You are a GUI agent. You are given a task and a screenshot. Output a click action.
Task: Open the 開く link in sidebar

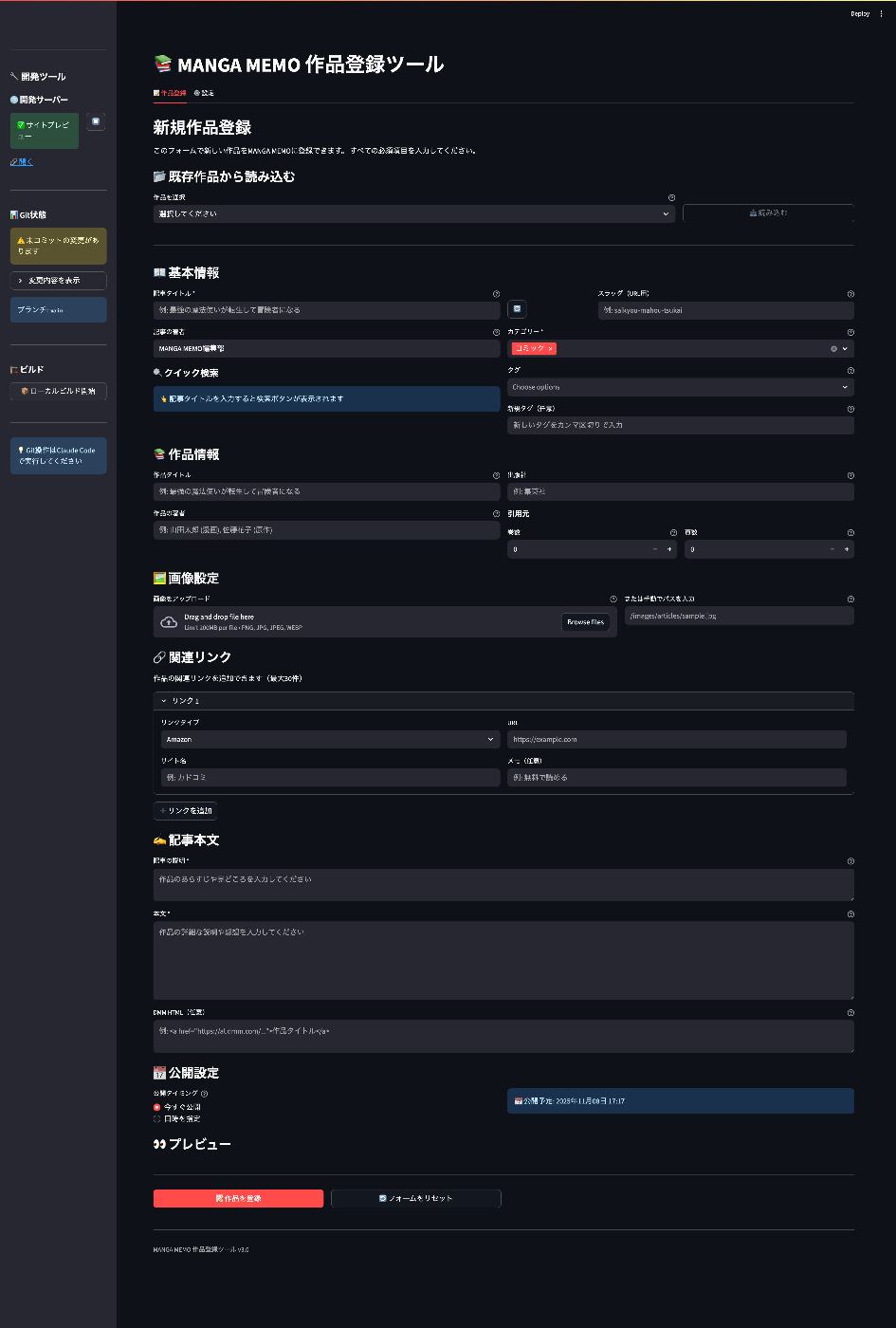tap(22, 162)
